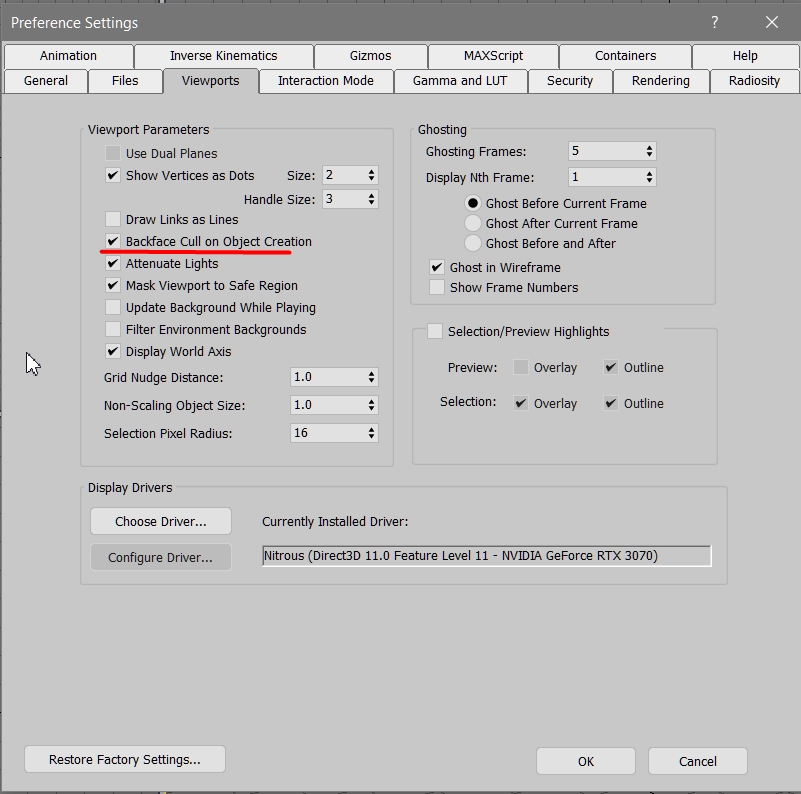
Task: Open the Help tab
Action: pos(745,56)
